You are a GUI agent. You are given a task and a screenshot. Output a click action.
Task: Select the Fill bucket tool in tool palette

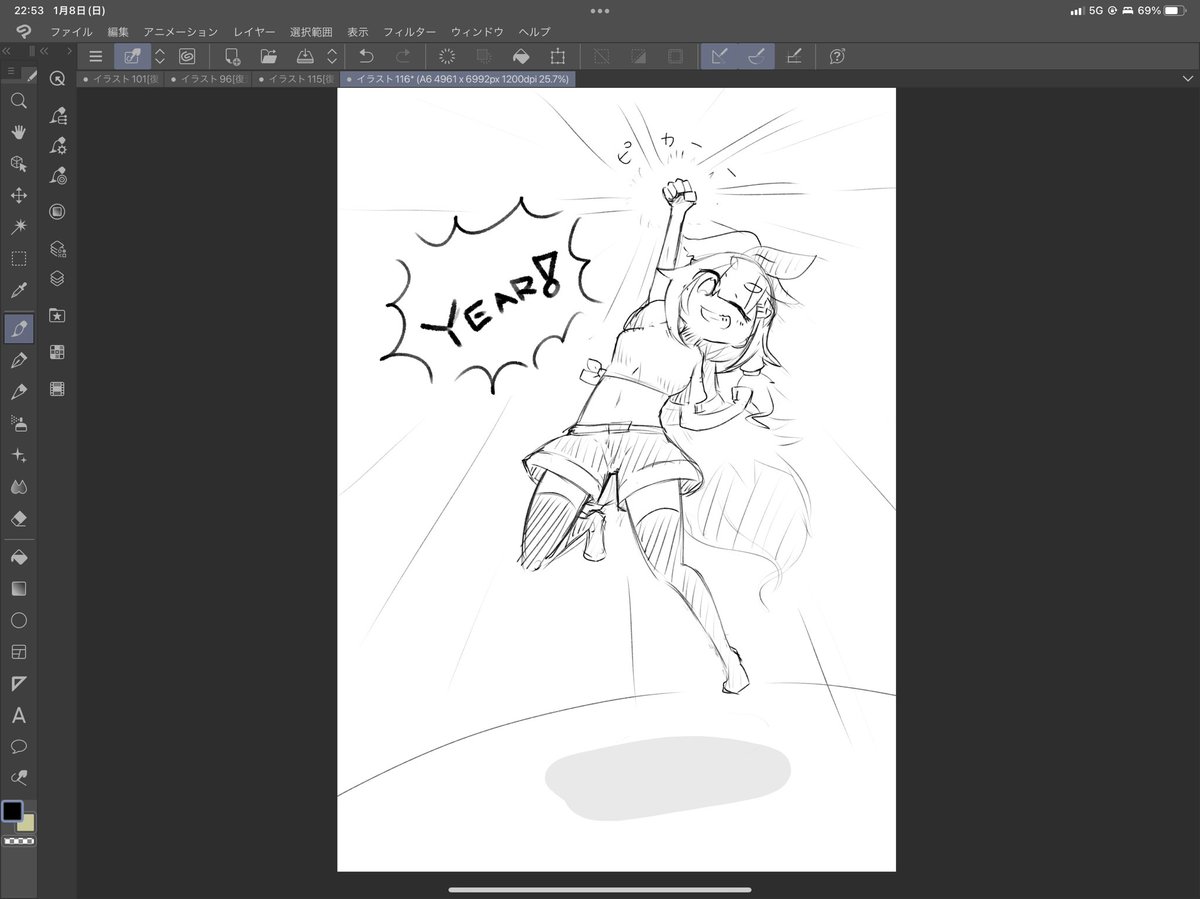(18, 557)
